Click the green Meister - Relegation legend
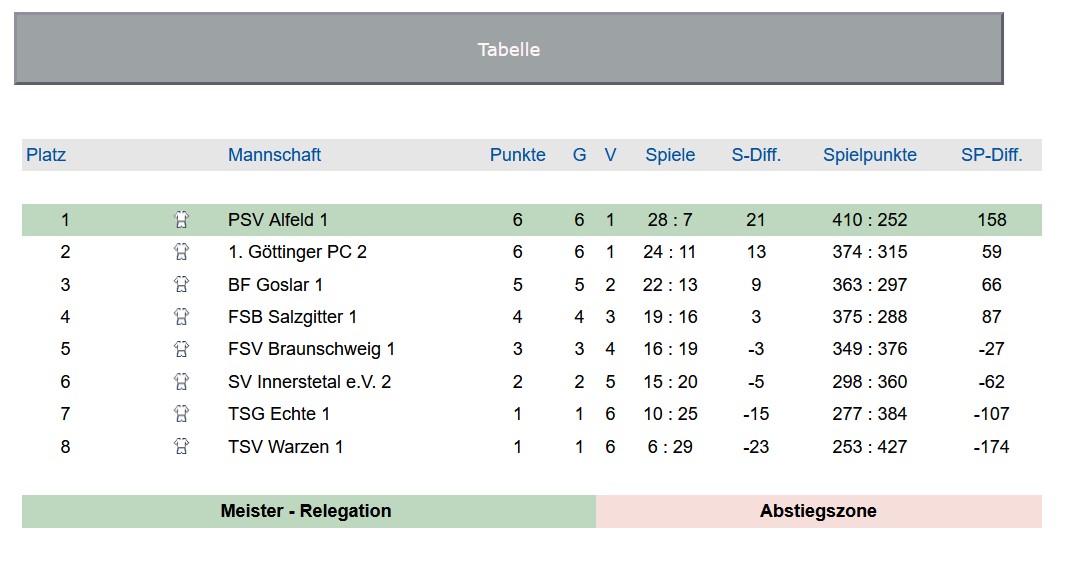 (x=307, y=511)
